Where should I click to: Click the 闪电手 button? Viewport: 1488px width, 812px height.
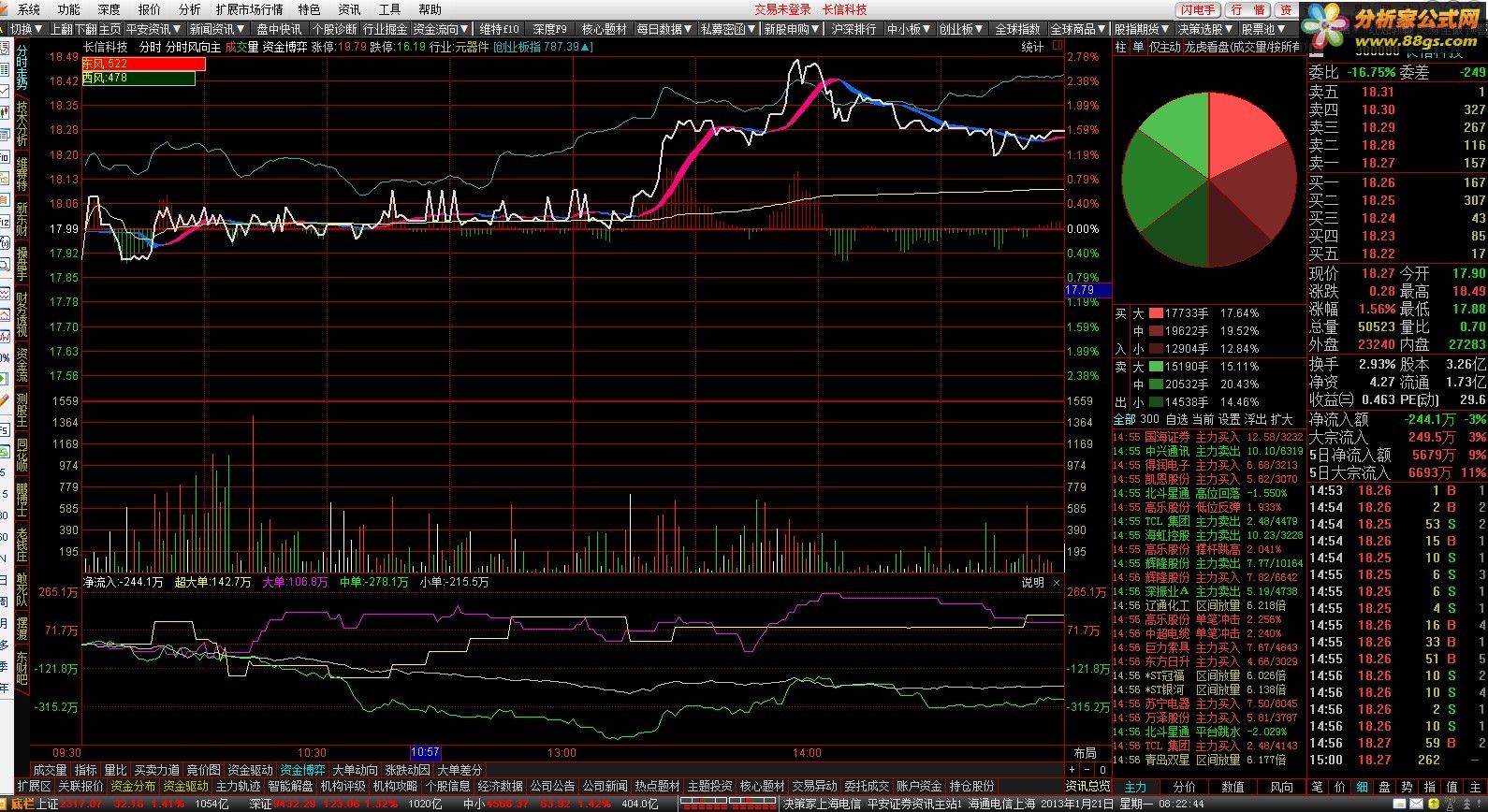tap(1198, 9)
